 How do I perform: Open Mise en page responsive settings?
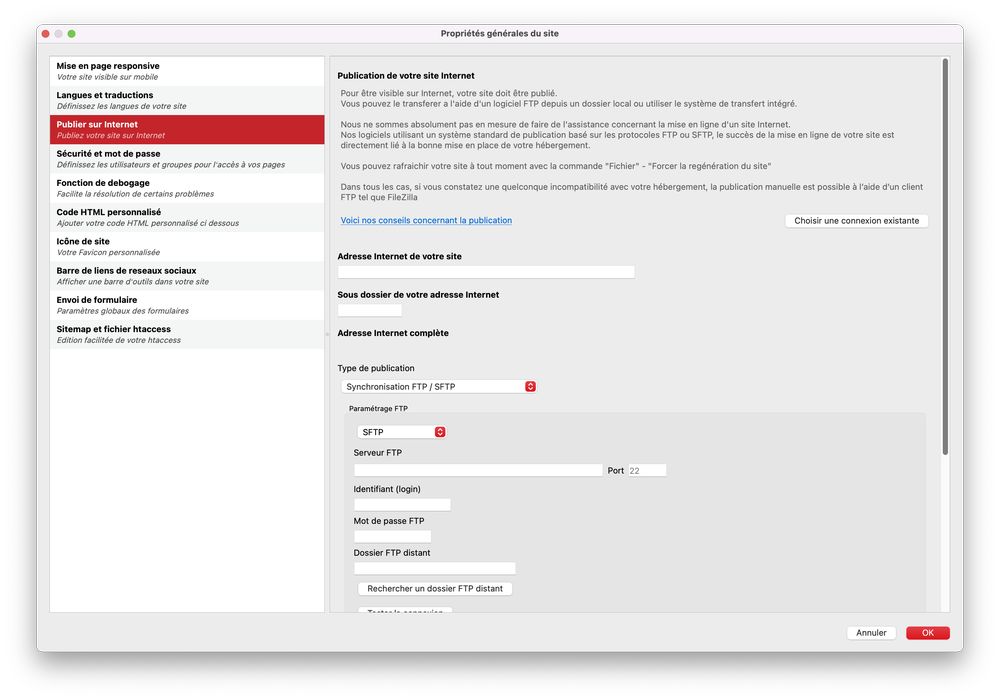(187, 71)
